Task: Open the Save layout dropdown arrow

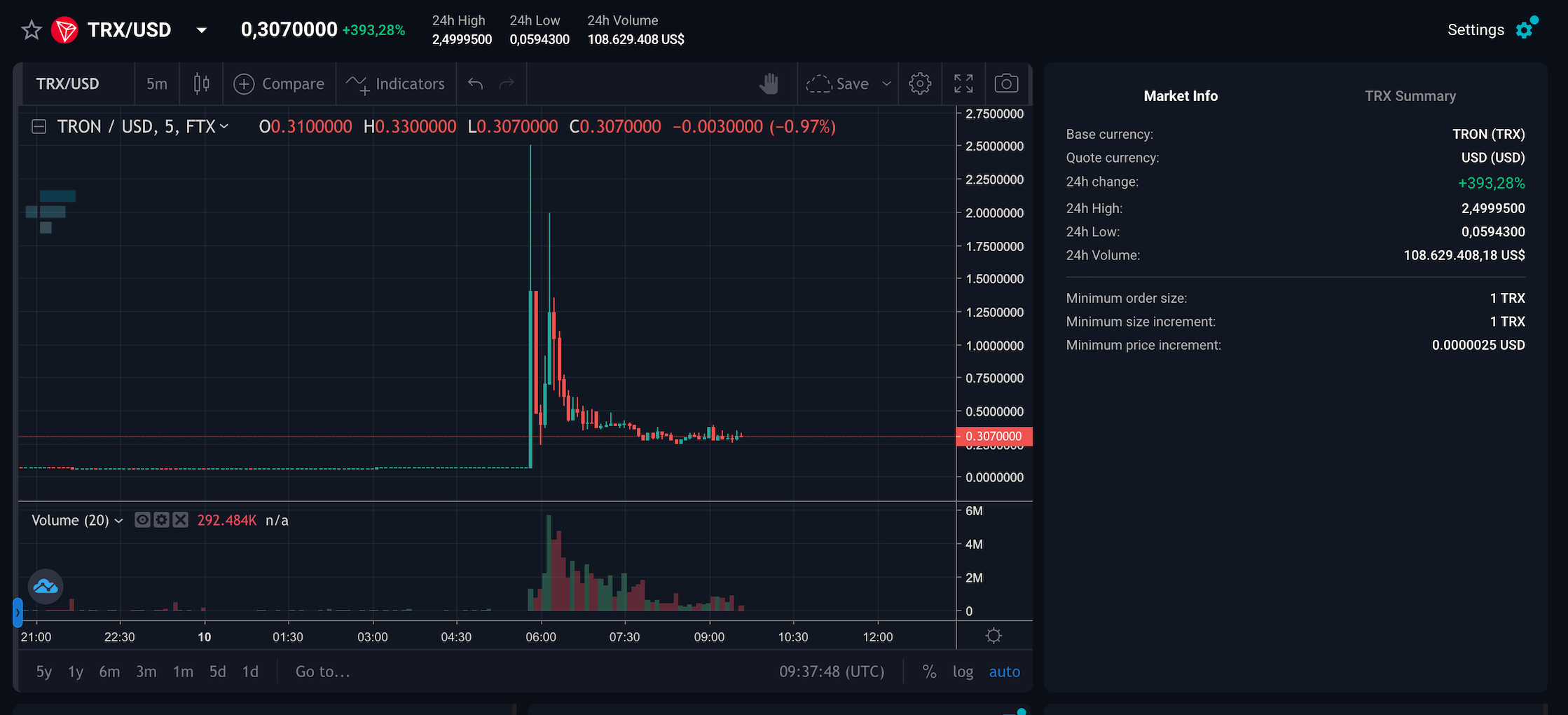Action: pos(886,83)
